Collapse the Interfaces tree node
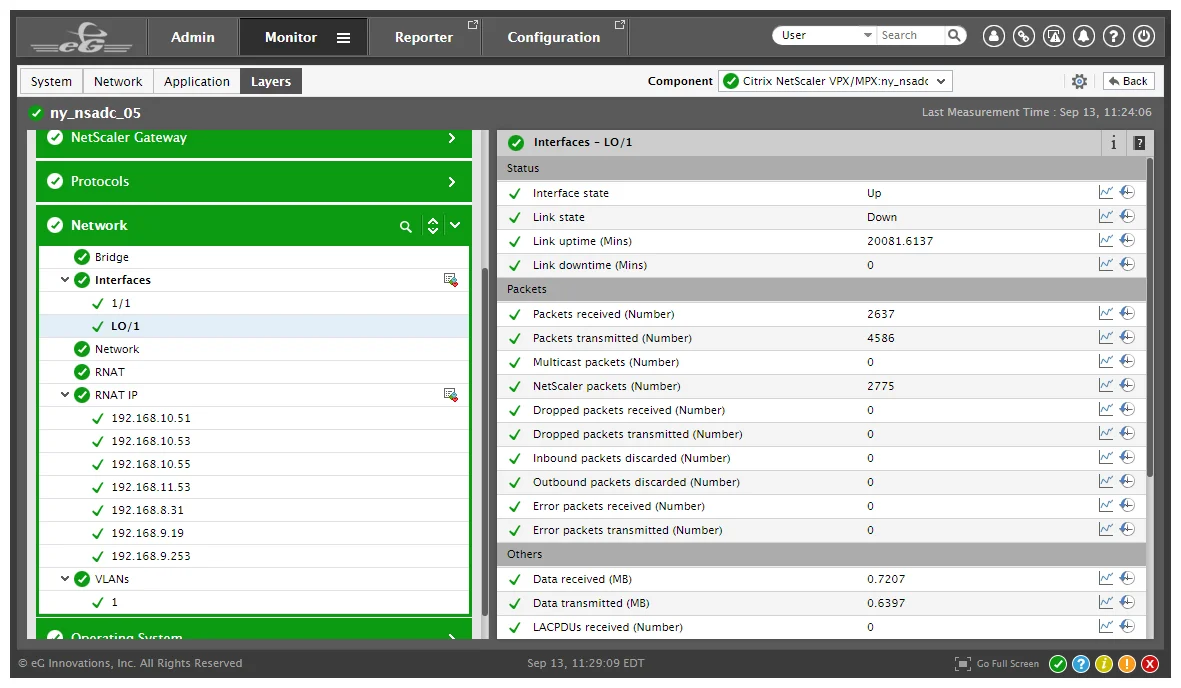The image size is (1181, 688). [x=65, y=280]
